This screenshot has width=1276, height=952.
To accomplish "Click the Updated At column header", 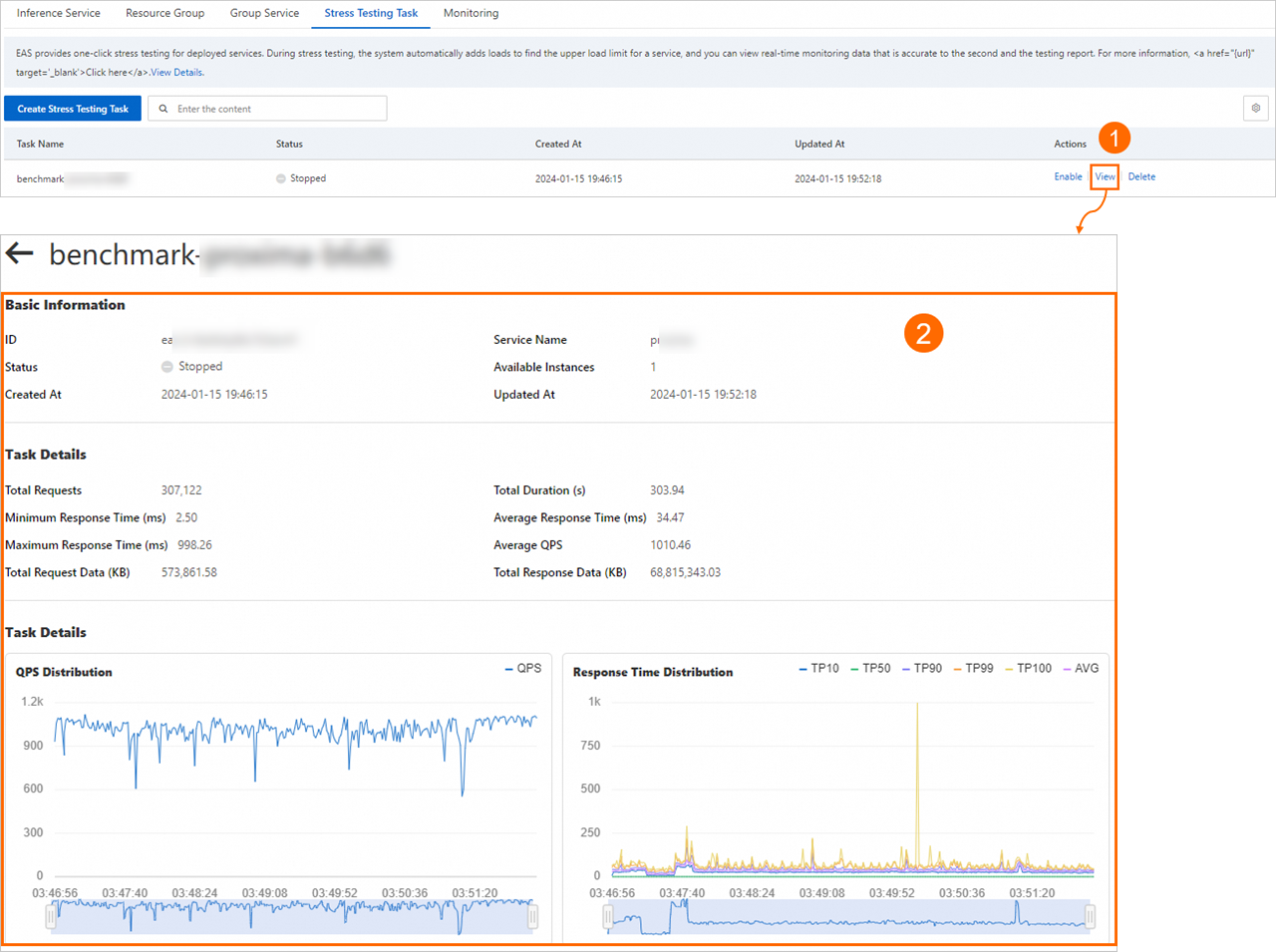I will pyautogui.click(x=819, y=144).
